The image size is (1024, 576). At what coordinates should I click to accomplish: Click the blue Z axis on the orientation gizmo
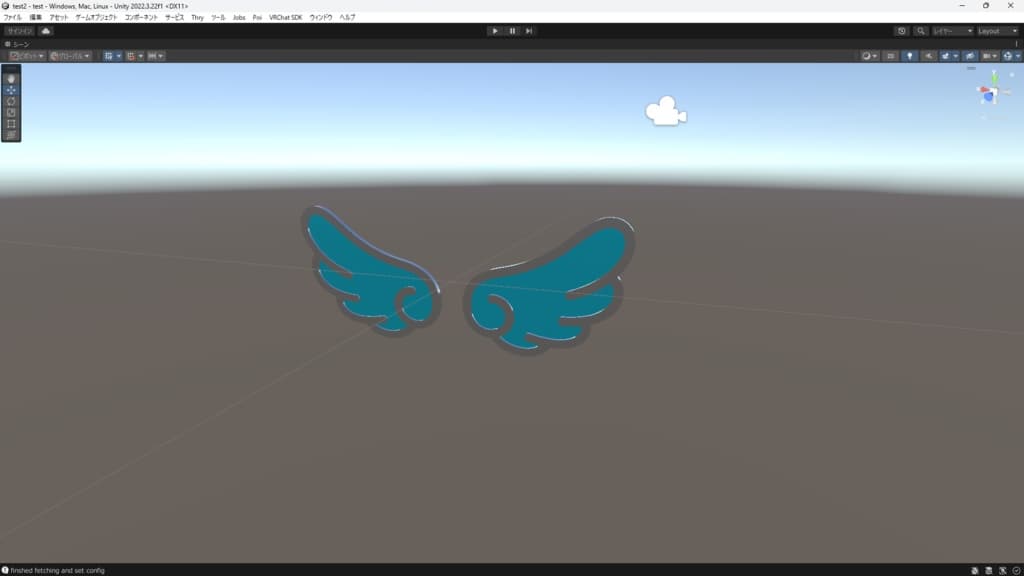(x=989, y=99)
